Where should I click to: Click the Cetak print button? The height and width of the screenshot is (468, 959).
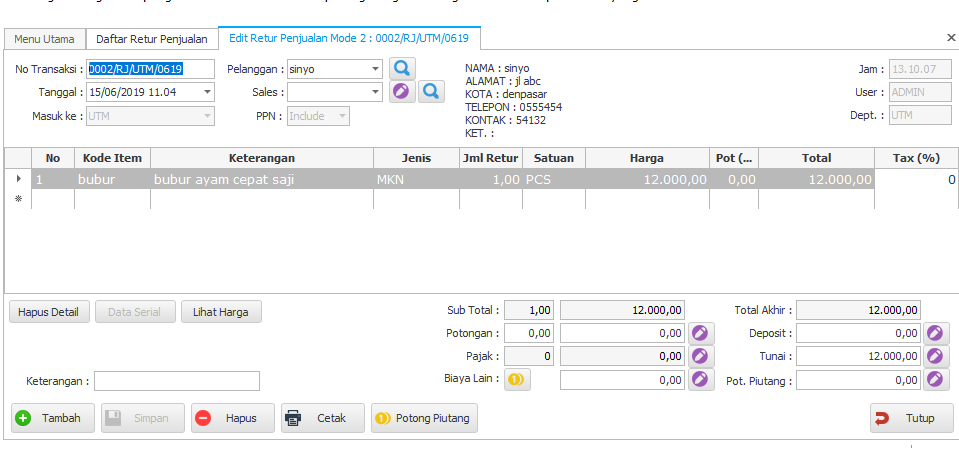tap(323, 418)
